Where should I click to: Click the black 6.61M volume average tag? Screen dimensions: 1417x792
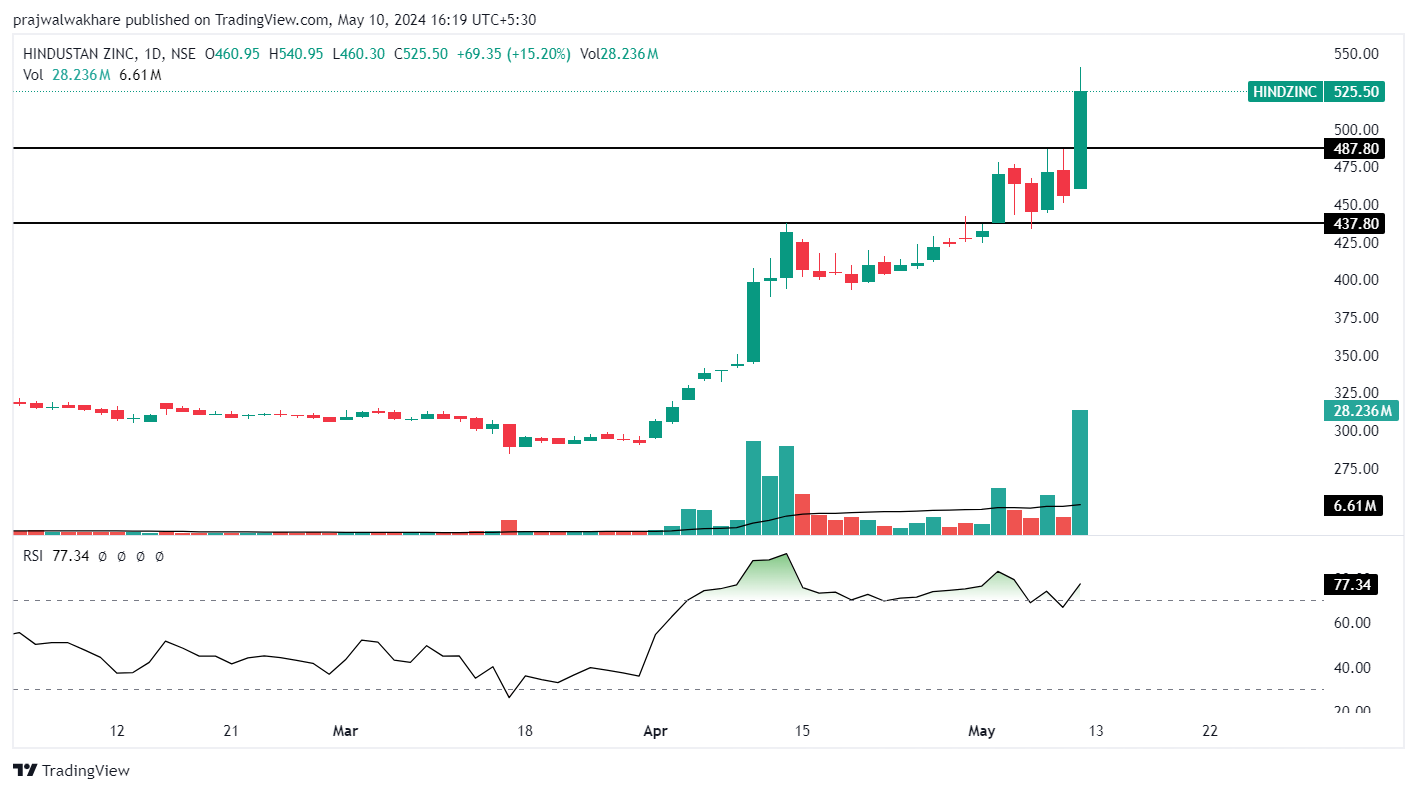[1352, 506]
